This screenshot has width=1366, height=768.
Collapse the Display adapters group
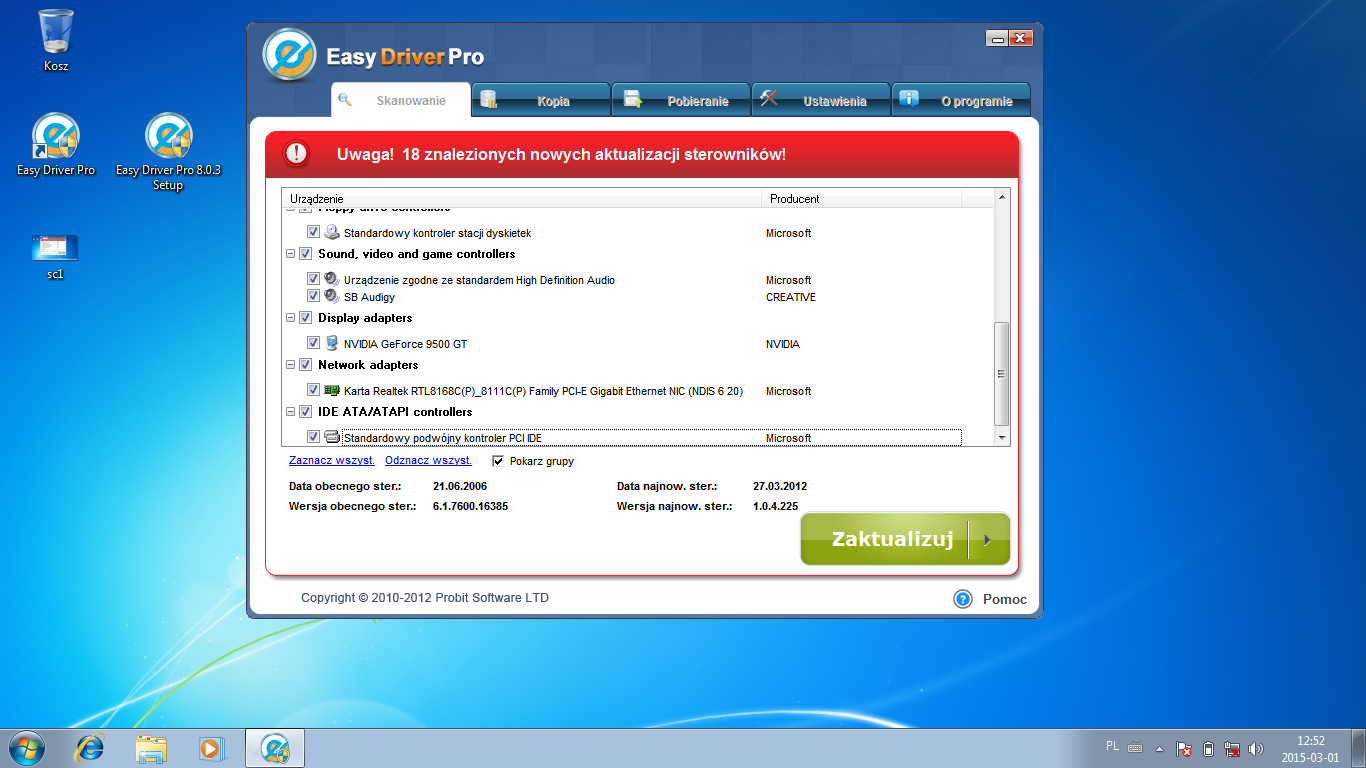click(x=291, y=318)
